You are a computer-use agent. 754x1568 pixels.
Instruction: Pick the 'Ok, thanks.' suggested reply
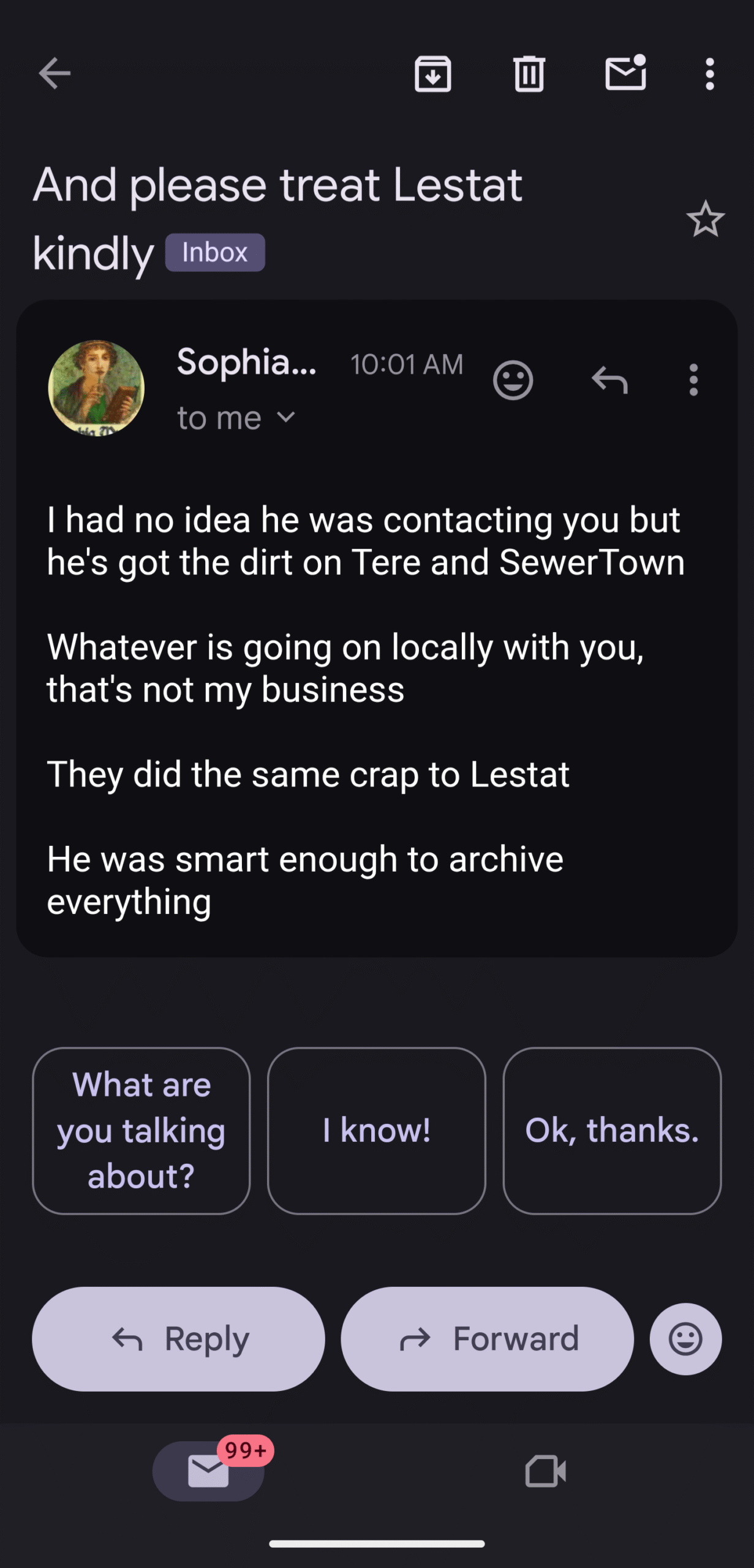pos(612,1130)
